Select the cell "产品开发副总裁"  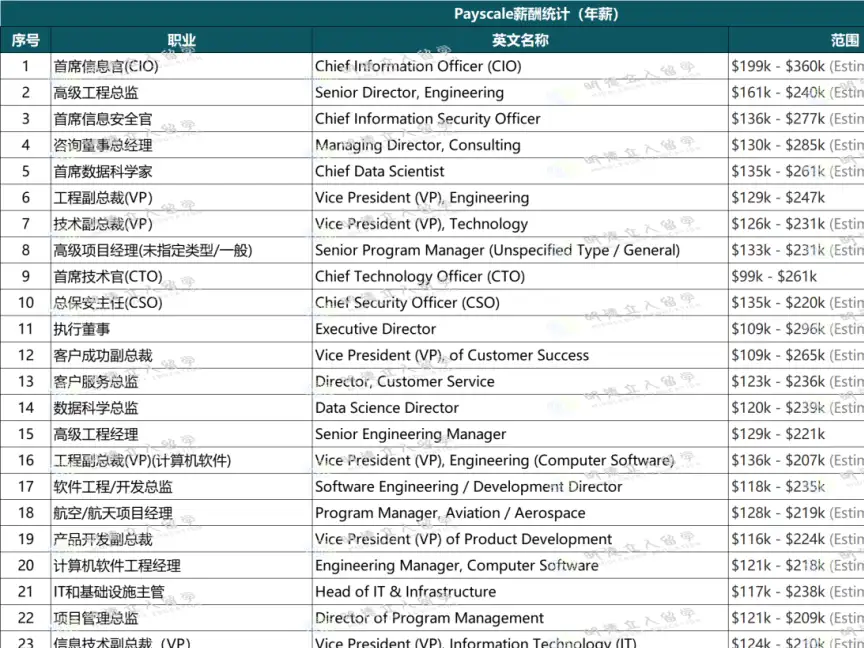coord(181,539)
